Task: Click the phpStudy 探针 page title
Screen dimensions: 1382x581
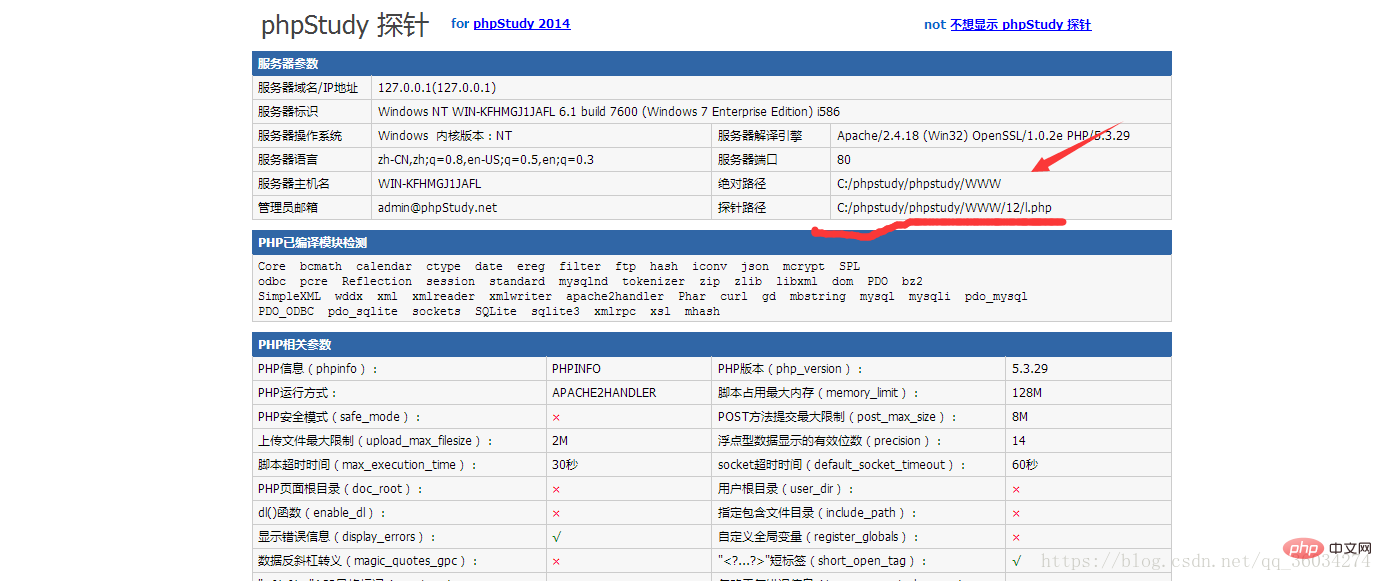Action: (345, 25)
